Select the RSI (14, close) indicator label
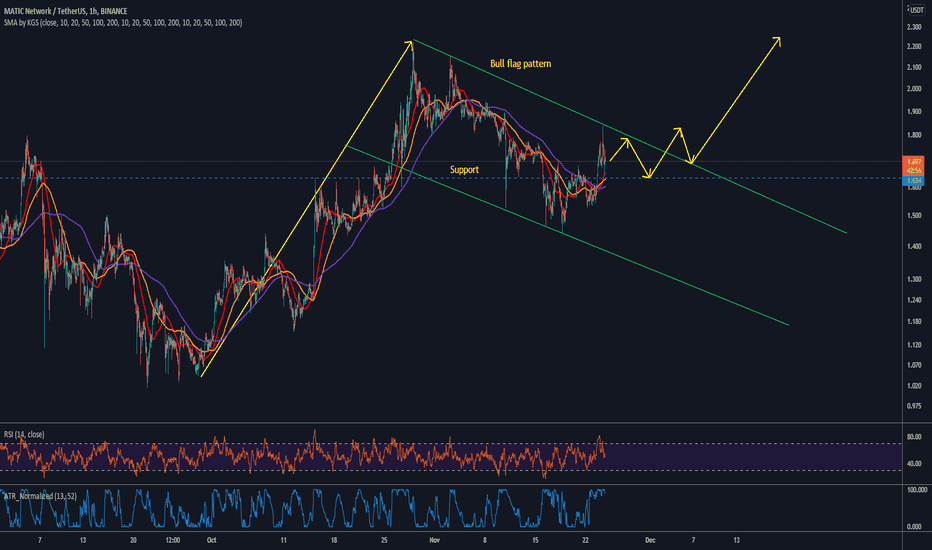The image size is (932, 550). 24,435
